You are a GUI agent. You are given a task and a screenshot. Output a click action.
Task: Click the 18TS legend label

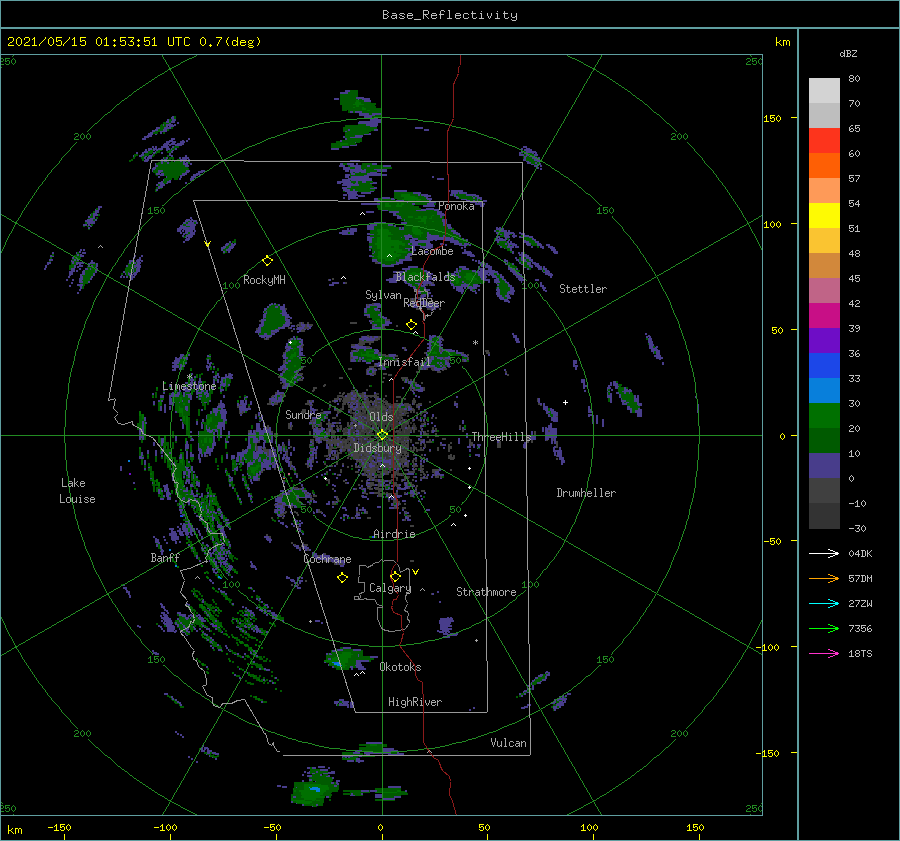coord(860,653)
